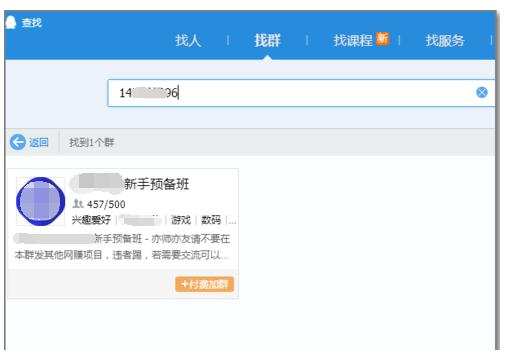
Task: Click the orange 新 badge on 找课程
Action: [382, 38]
